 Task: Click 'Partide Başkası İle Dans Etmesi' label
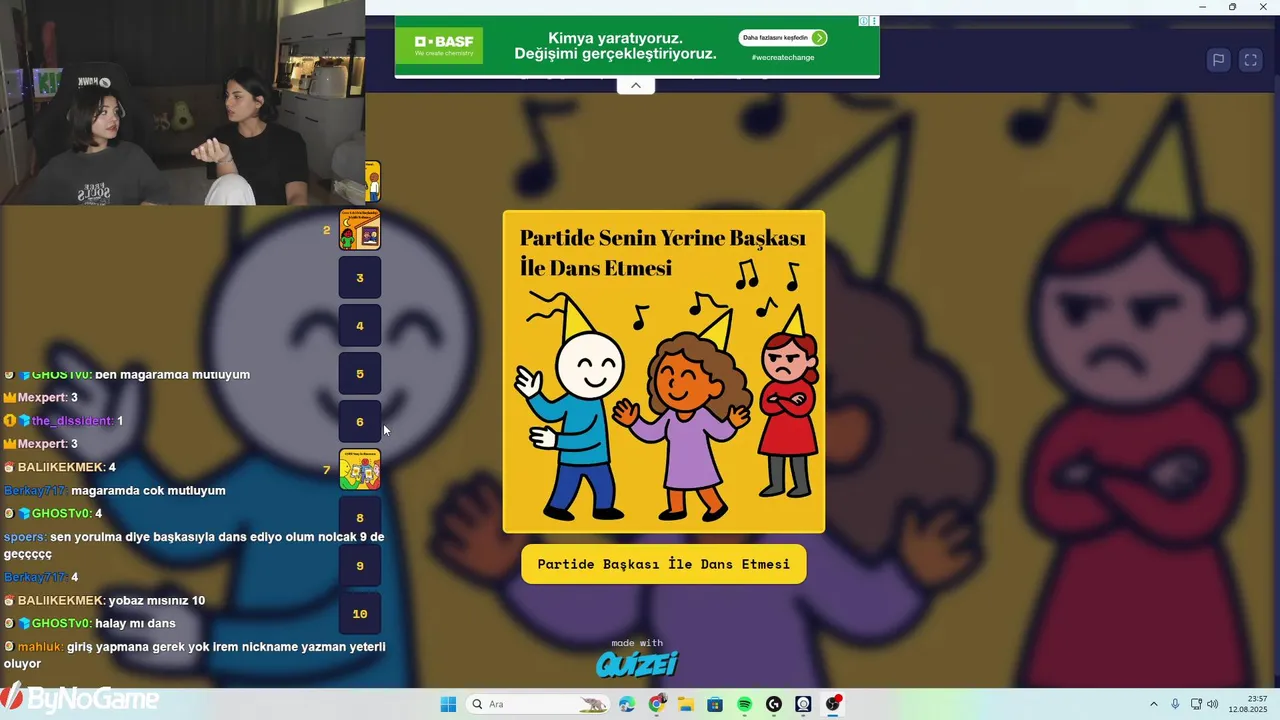tap(664, 564)
